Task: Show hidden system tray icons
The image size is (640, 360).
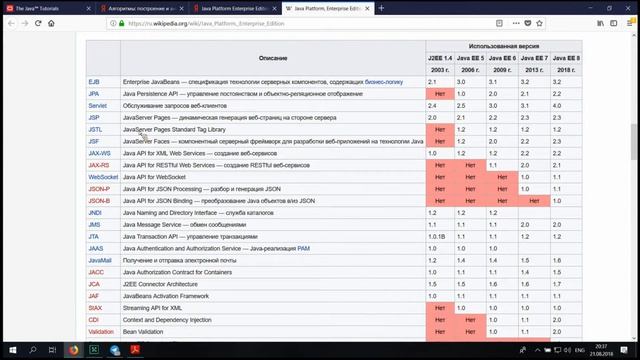Action: (x=537, y=350)
